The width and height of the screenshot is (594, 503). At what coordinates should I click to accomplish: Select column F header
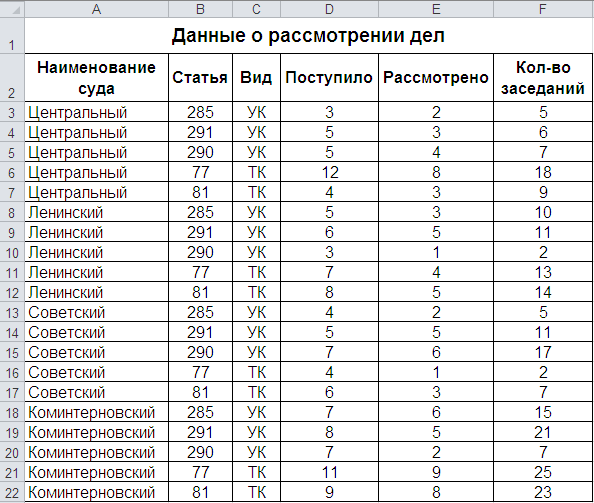543,9
